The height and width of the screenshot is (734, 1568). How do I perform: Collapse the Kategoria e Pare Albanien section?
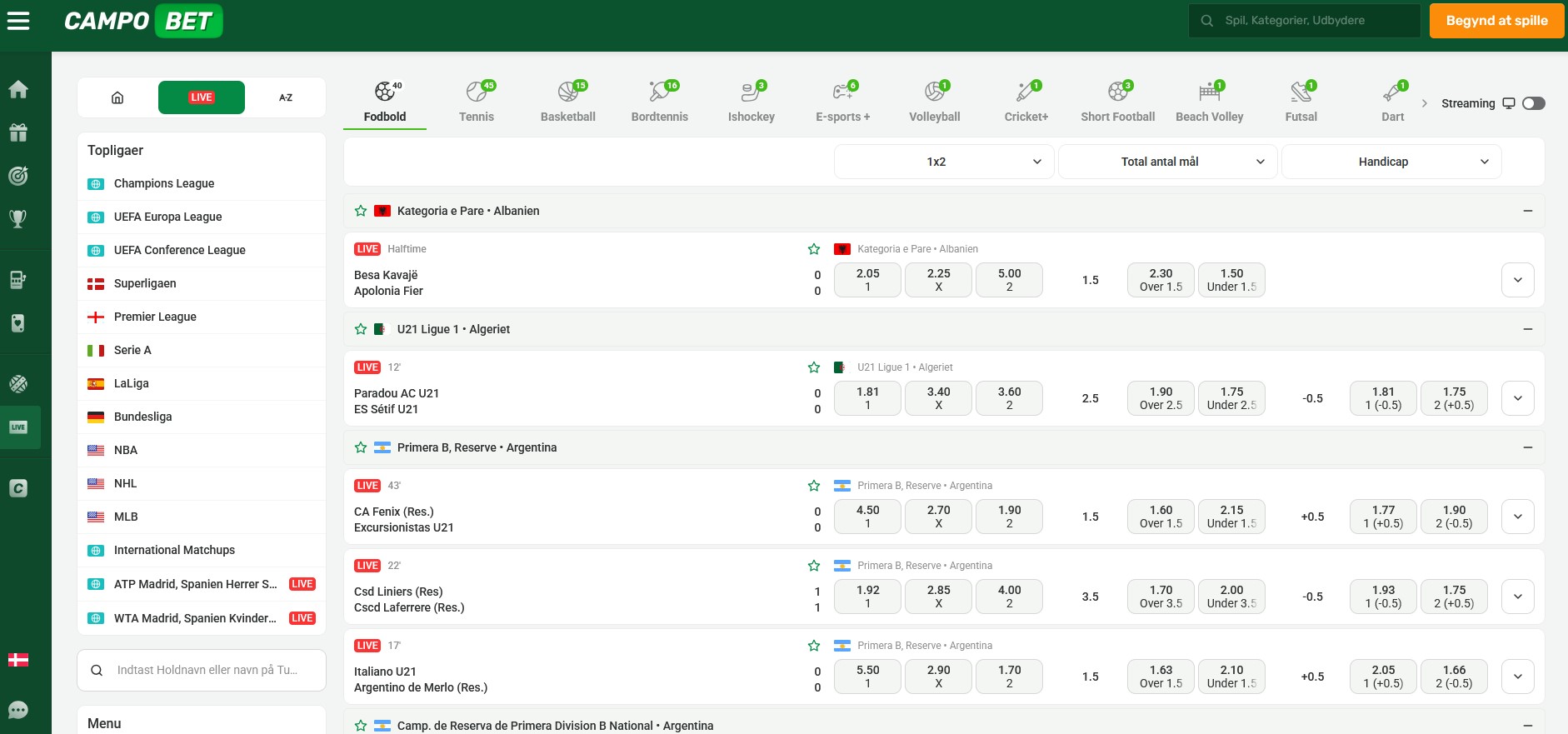(x=1528, y=211)
